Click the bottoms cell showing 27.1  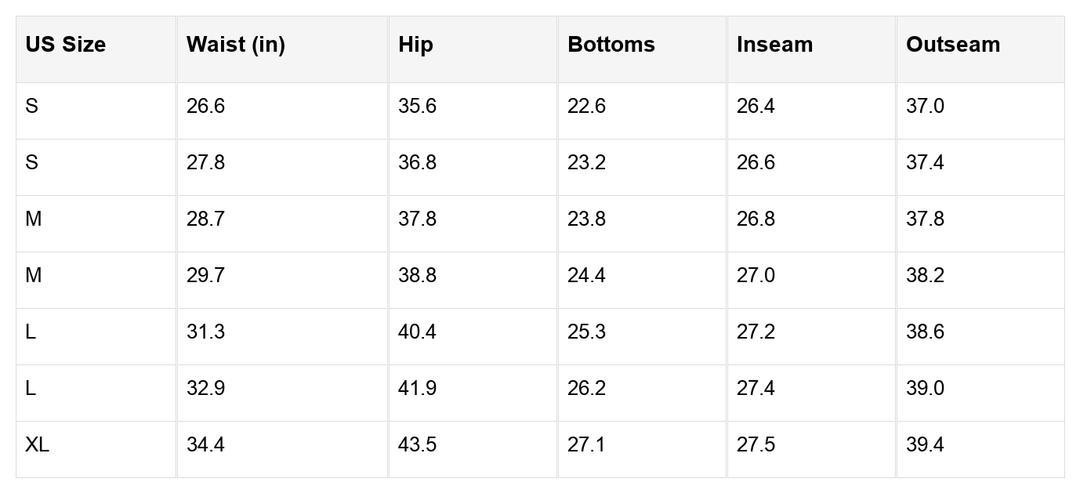[586, 445]
